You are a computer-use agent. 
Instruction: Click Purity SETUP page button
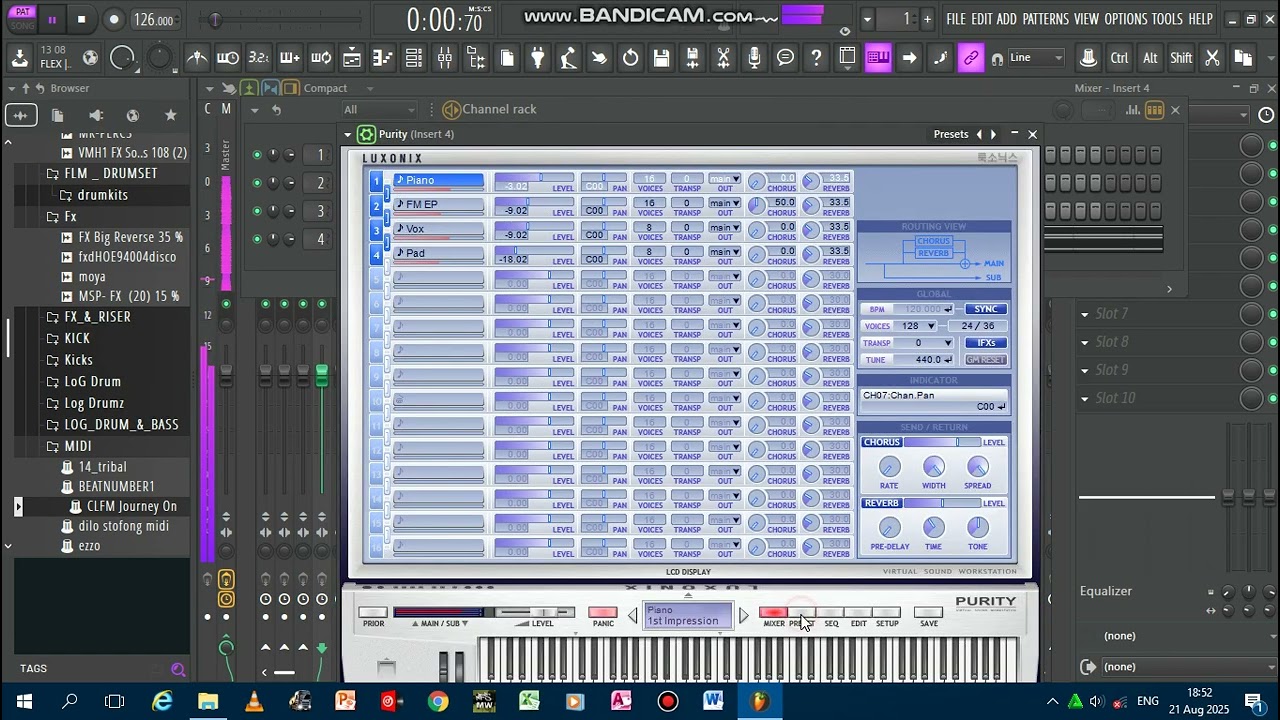click(887, 613)
